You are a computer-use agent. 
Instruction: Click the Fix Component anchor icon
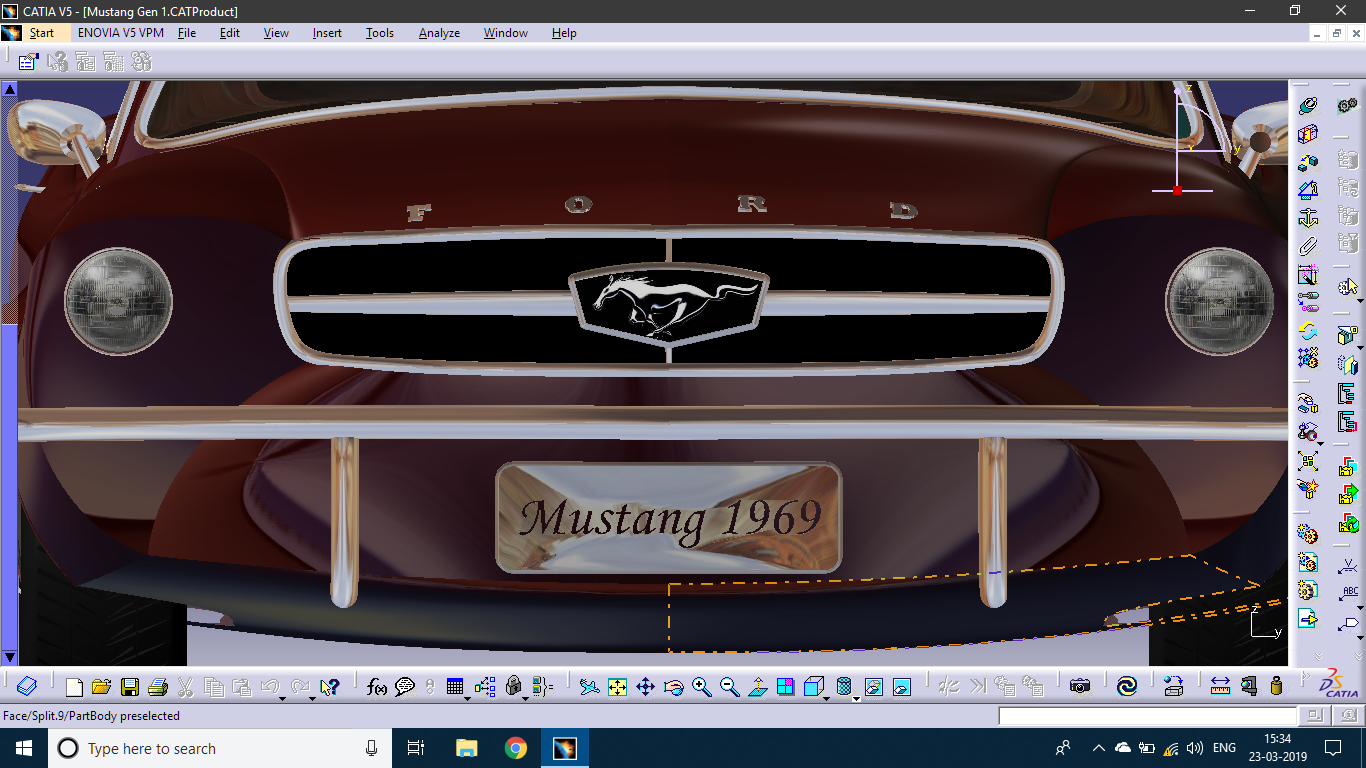pyautogui.click(x=1308, y=217)
